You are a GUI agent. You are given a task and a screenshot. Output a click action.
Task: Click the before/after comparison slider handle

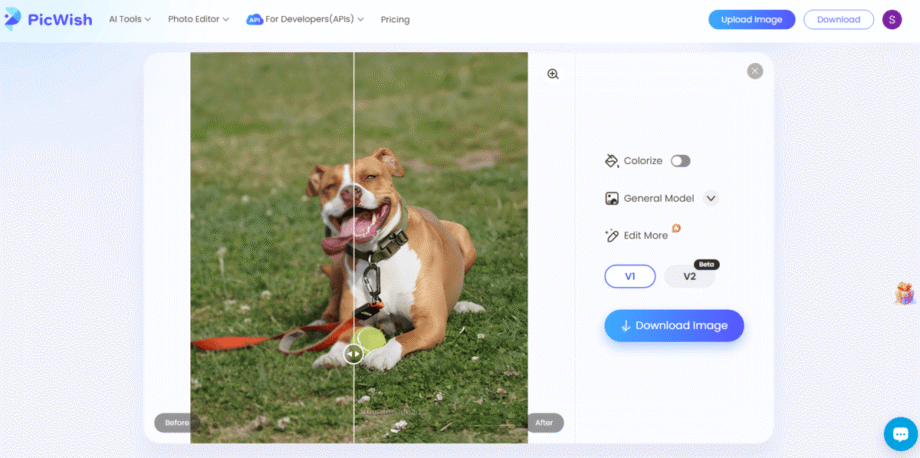(353, 353)
